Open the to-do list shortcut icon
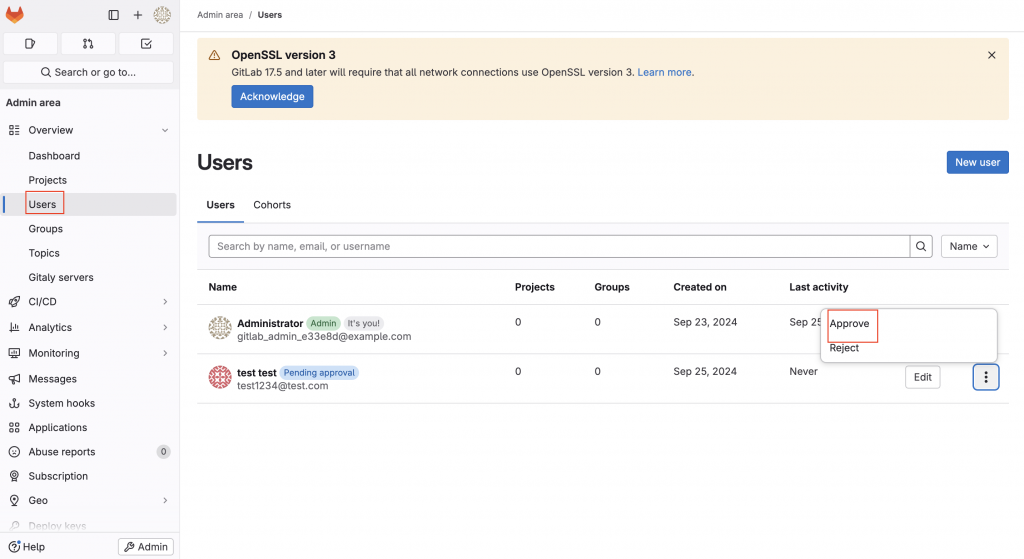This screenshot has height=559, width=1024. point(146,44)
